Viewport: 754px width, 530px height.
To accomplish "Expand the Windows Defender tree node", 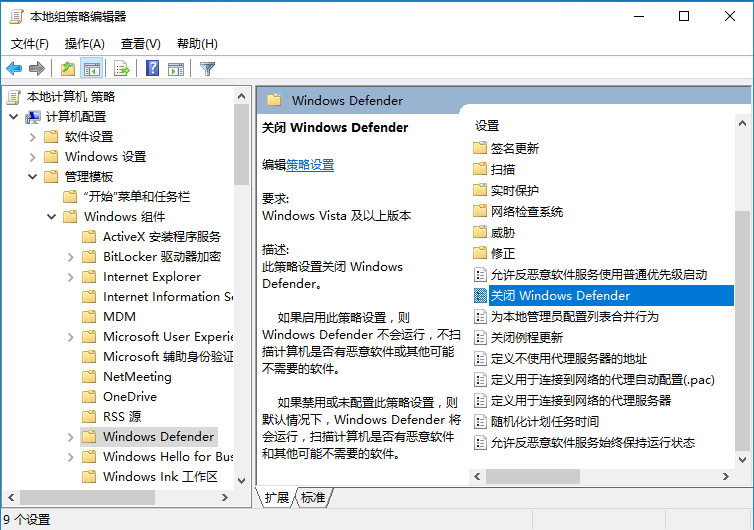I will tap(71, 437).
